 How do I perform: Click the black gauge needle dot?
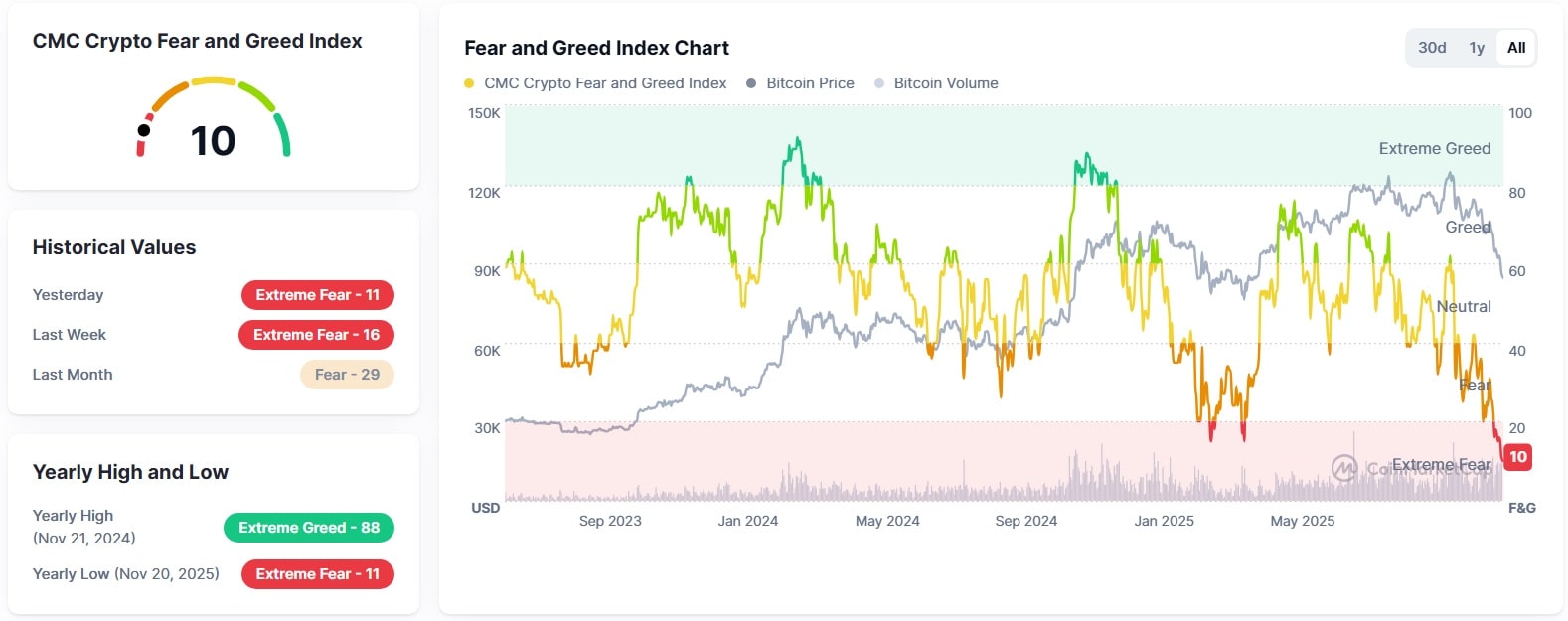144,130
